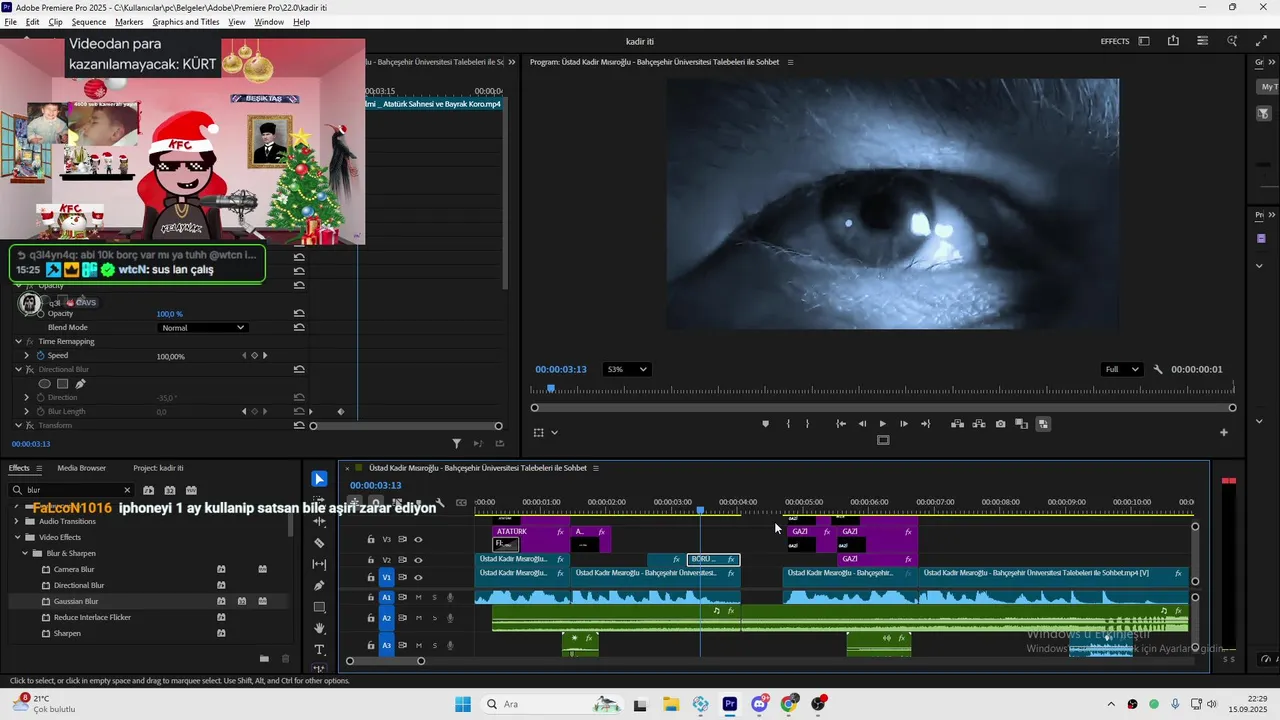
Task: Play the program monitor
Action: click(x=882, y=424)
